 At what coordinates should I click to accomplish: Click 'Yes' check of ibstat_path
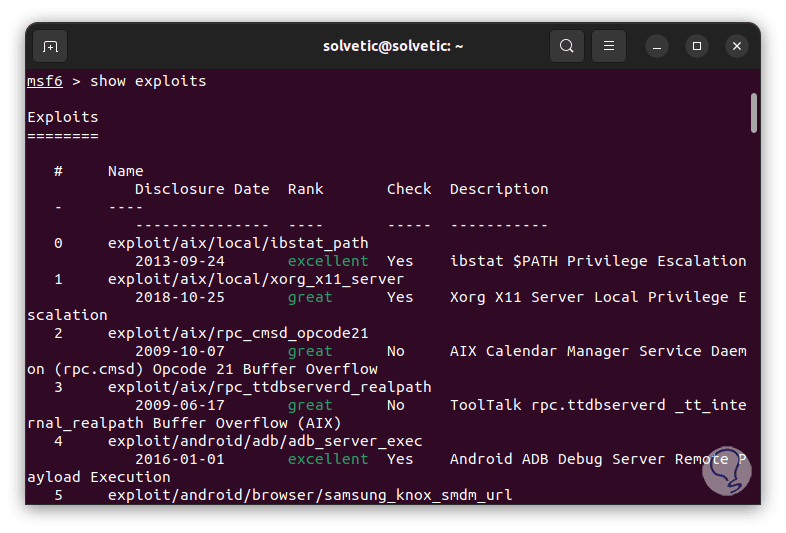tap(400, 262)
